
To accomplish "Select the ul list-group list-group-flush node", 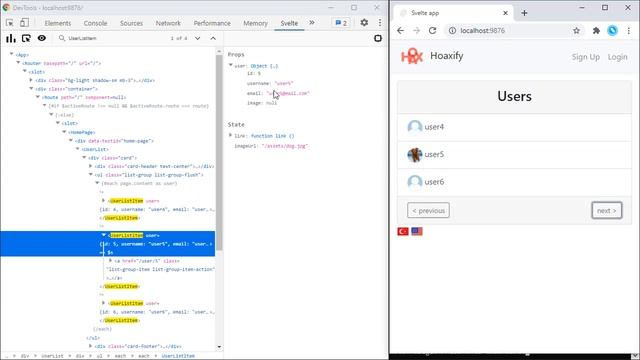I will coord(149,175).
